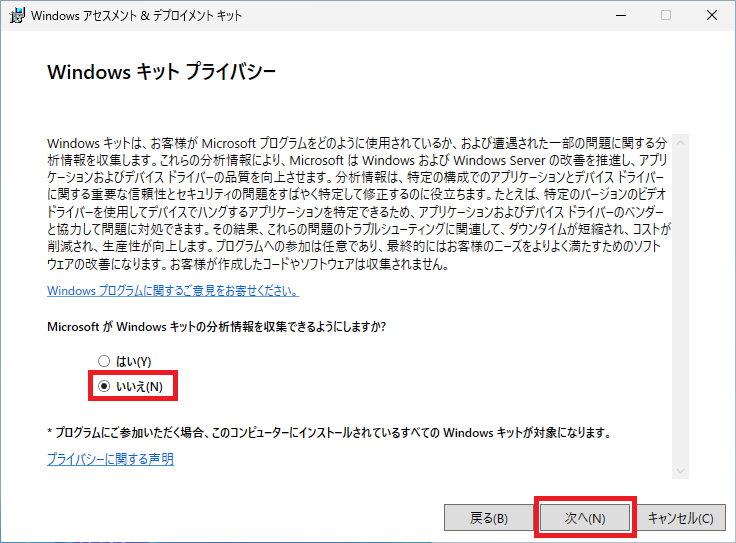Cancel setup with キャンセル(C) button
Screen dimensions: 736x543
[x=681, y=518]
